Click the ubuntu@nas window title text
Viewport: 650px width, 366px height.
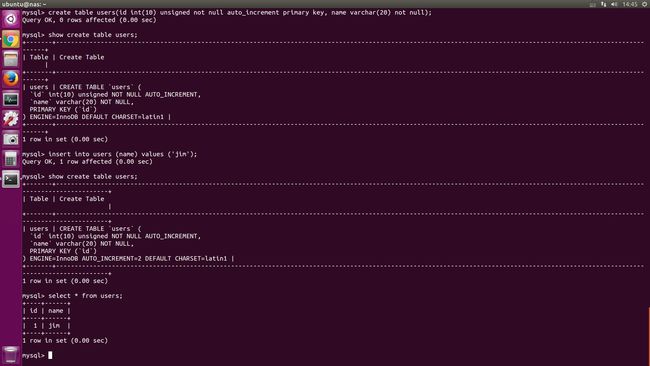24,4
